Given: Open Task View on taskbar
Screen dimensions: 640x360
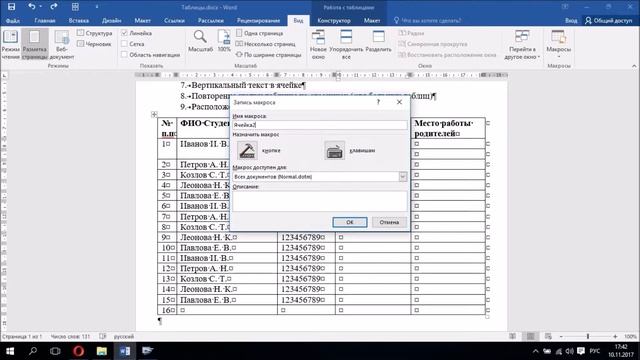Looking at the screenshot, I should coord(55,351).
